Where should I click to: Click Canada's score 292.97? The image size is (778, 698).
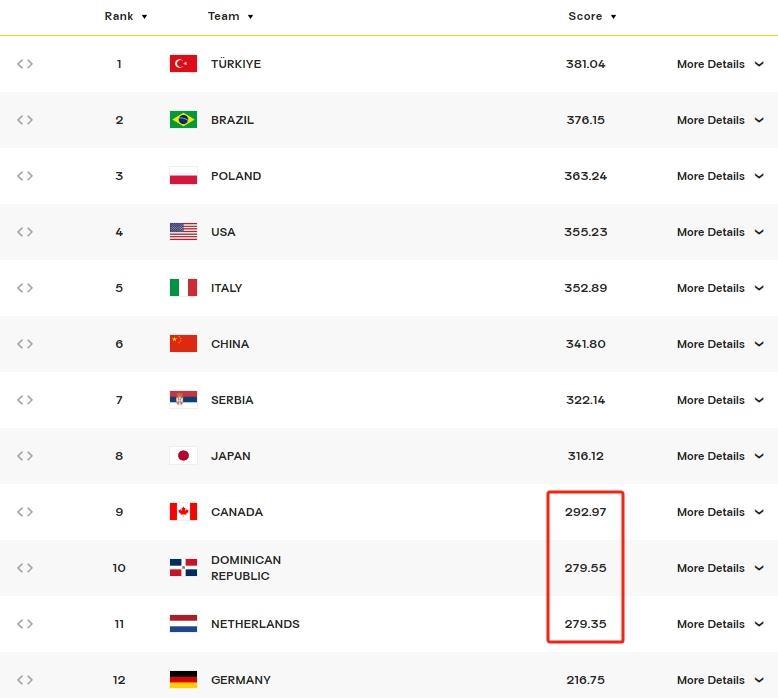585,512
